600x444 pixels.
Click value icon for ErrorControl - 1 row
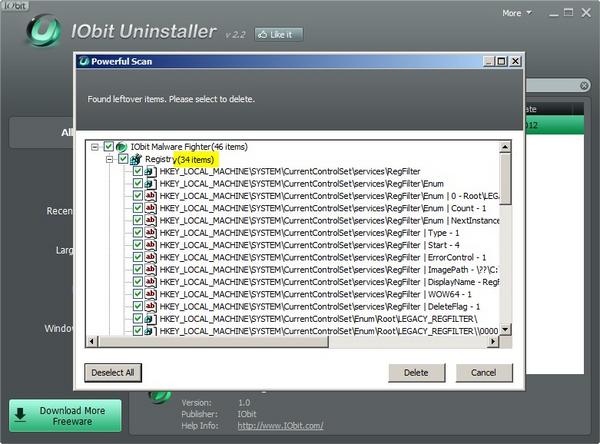(x=150, y=257)
